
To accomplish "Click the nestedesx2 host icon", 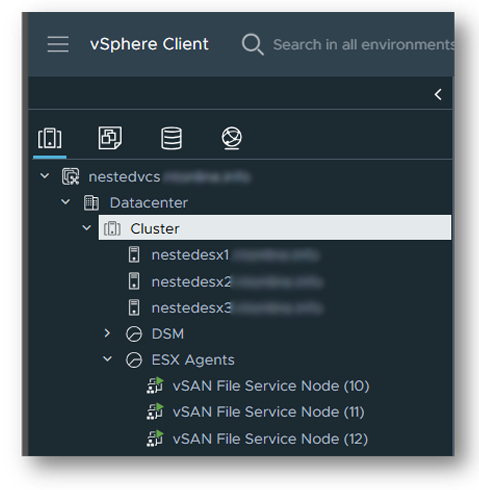I will [x=134, y=281].
